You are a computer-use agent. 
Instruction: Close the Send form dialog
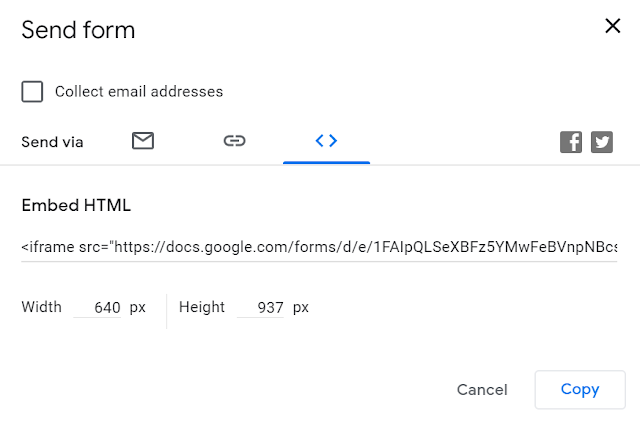tap(613, 26)
